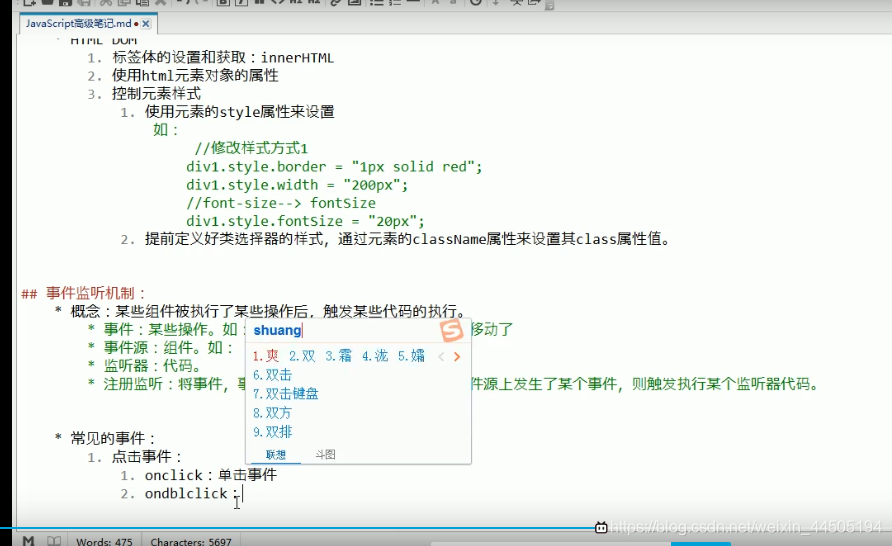Click the heading ## 事件监听机制：

coord(84,293)
